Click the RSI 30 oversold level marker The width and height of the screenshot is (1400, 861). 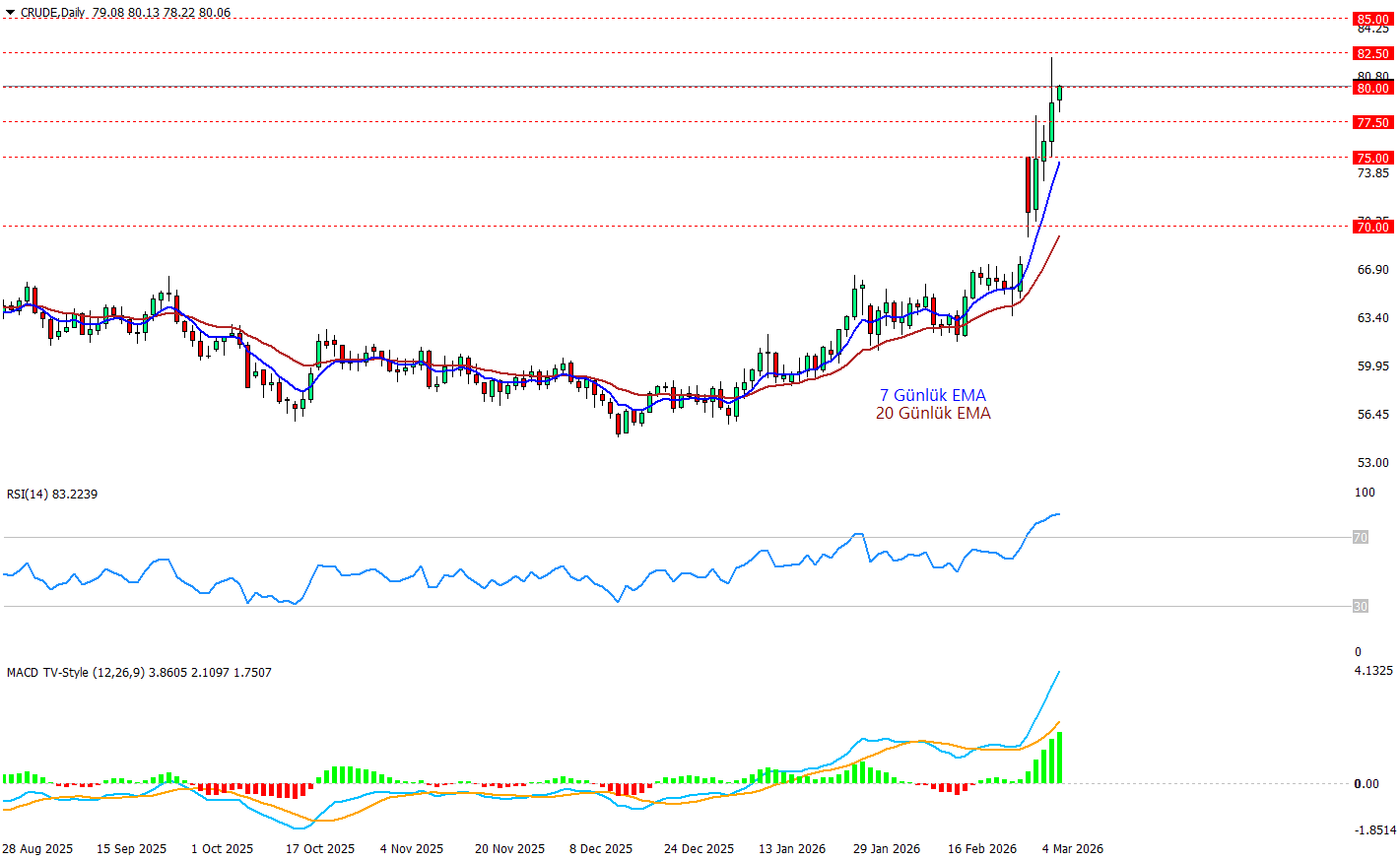(x=1360, y=606)
